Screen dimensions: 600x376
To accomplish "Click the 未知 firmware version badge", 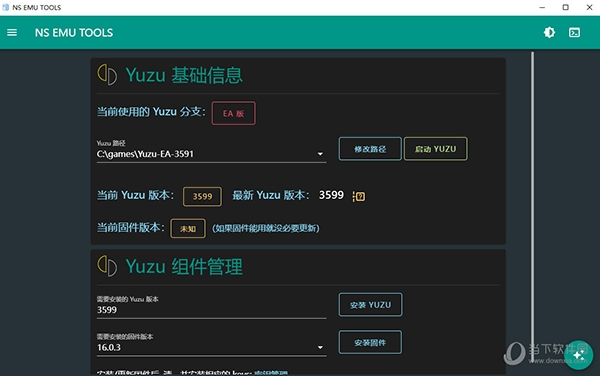I will pyautogui.click(x=188, y=228).
